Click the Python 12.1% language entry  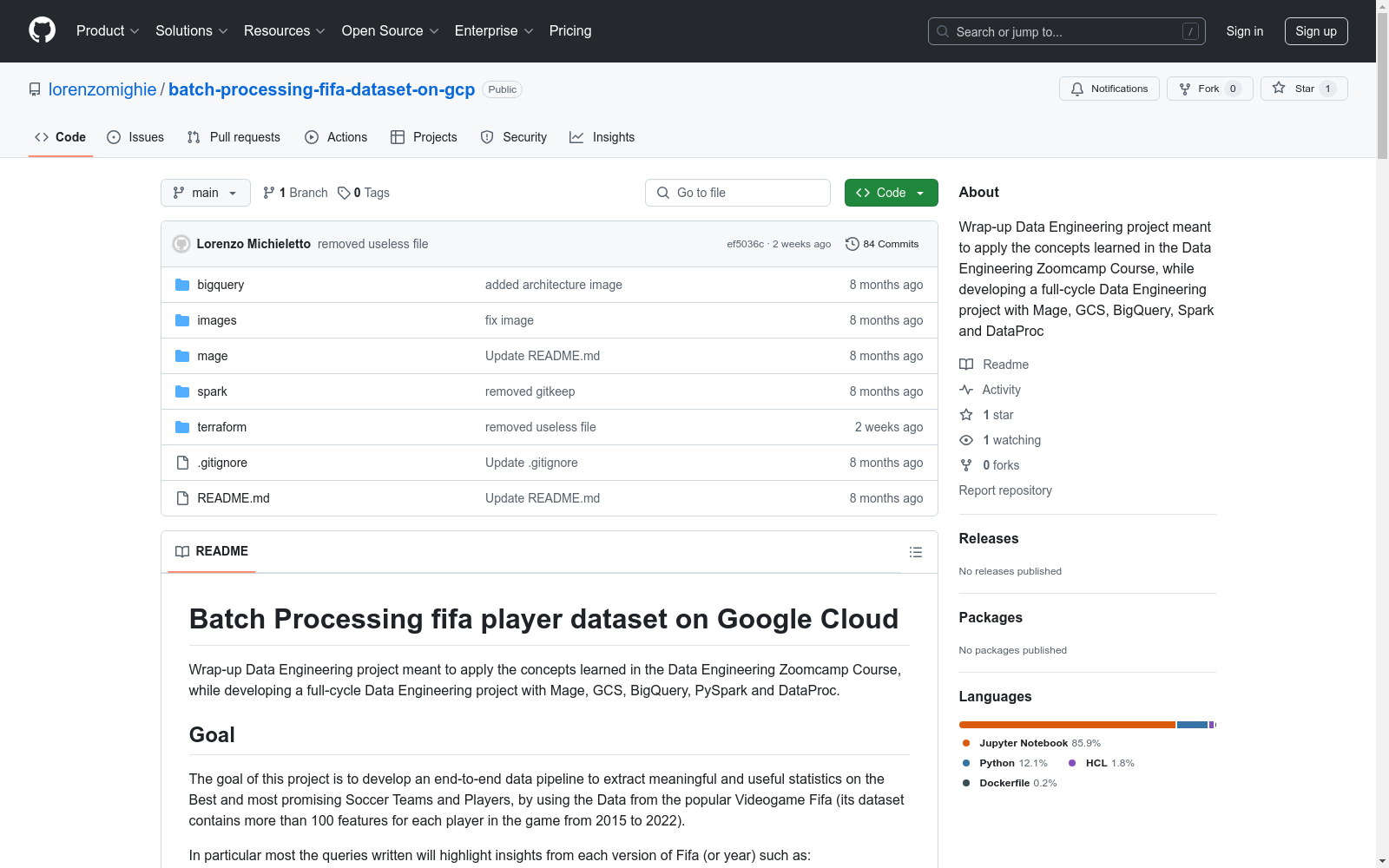tap(1005, 763)
